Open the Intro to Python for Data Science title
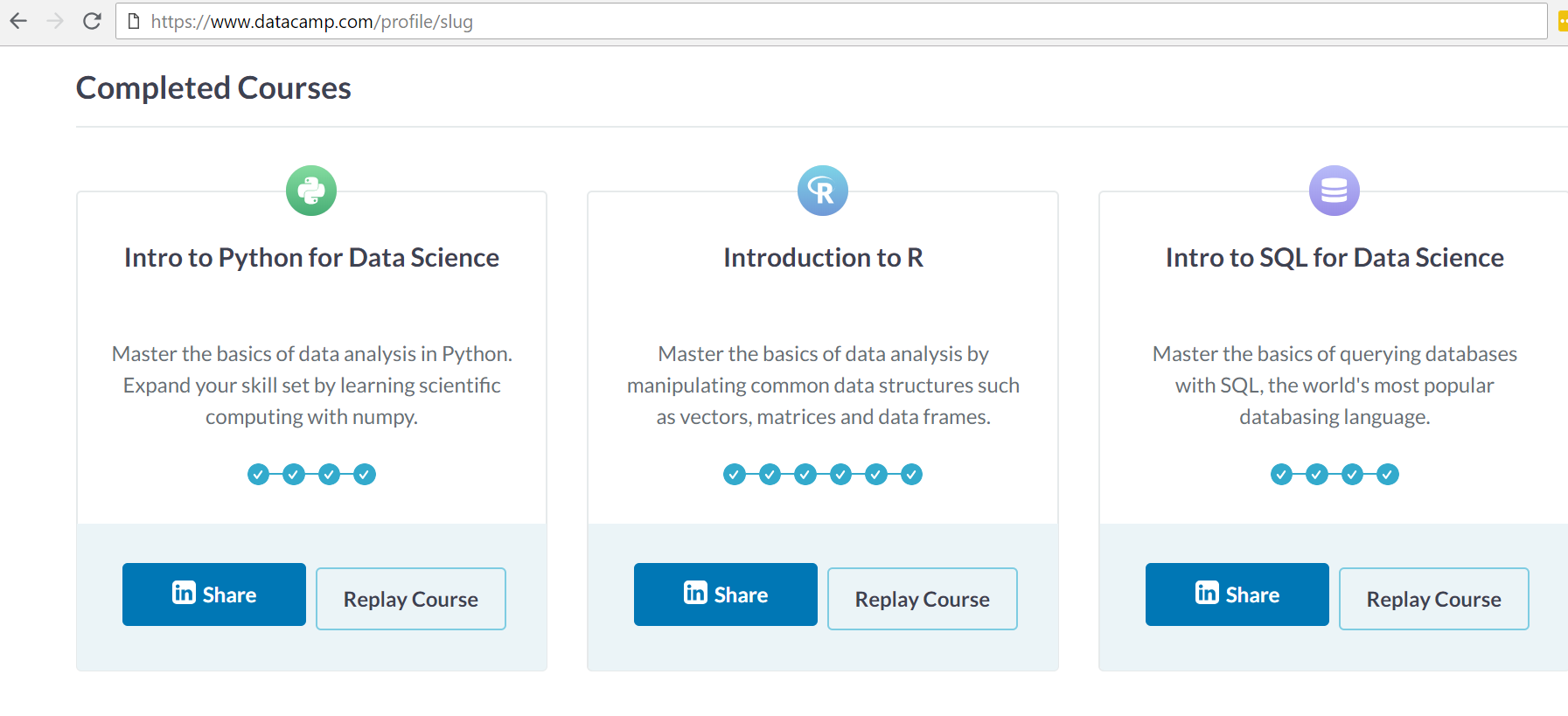Screen dimensions: 1568x716 (x=311, y=258)
